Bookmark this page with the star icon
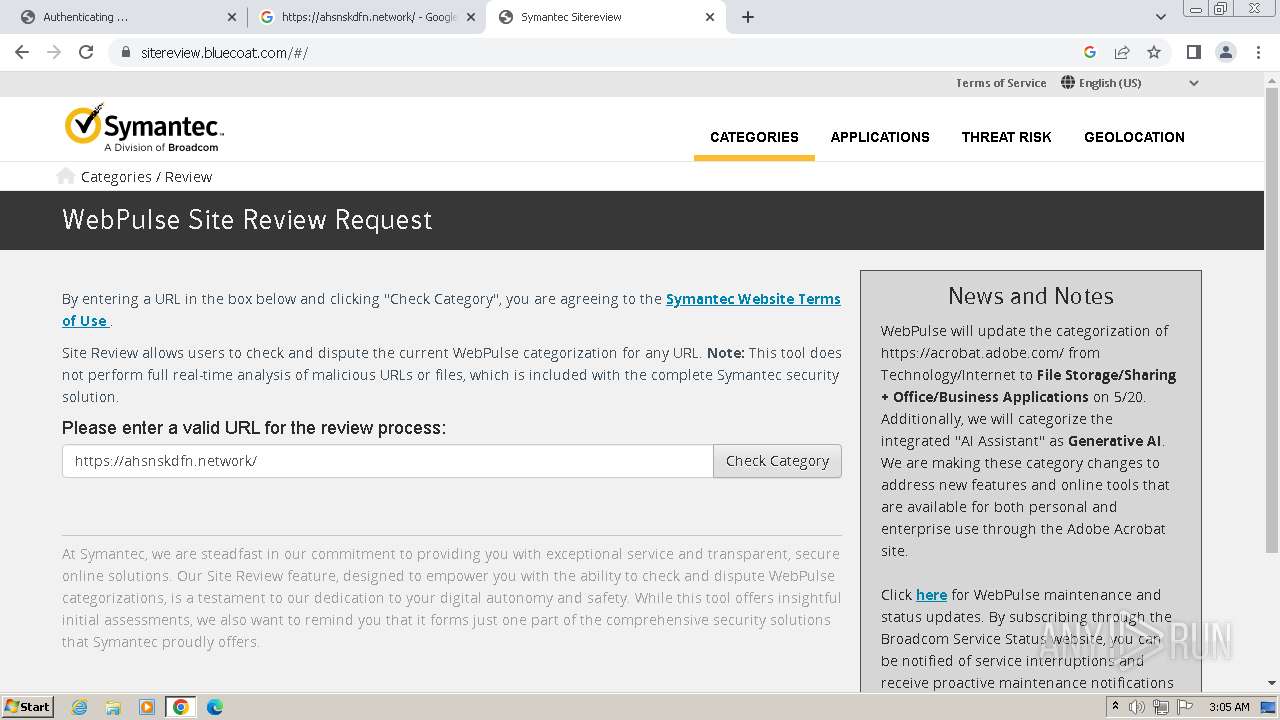Viewport: 1280px width, 720px height. click(1154, 52)
